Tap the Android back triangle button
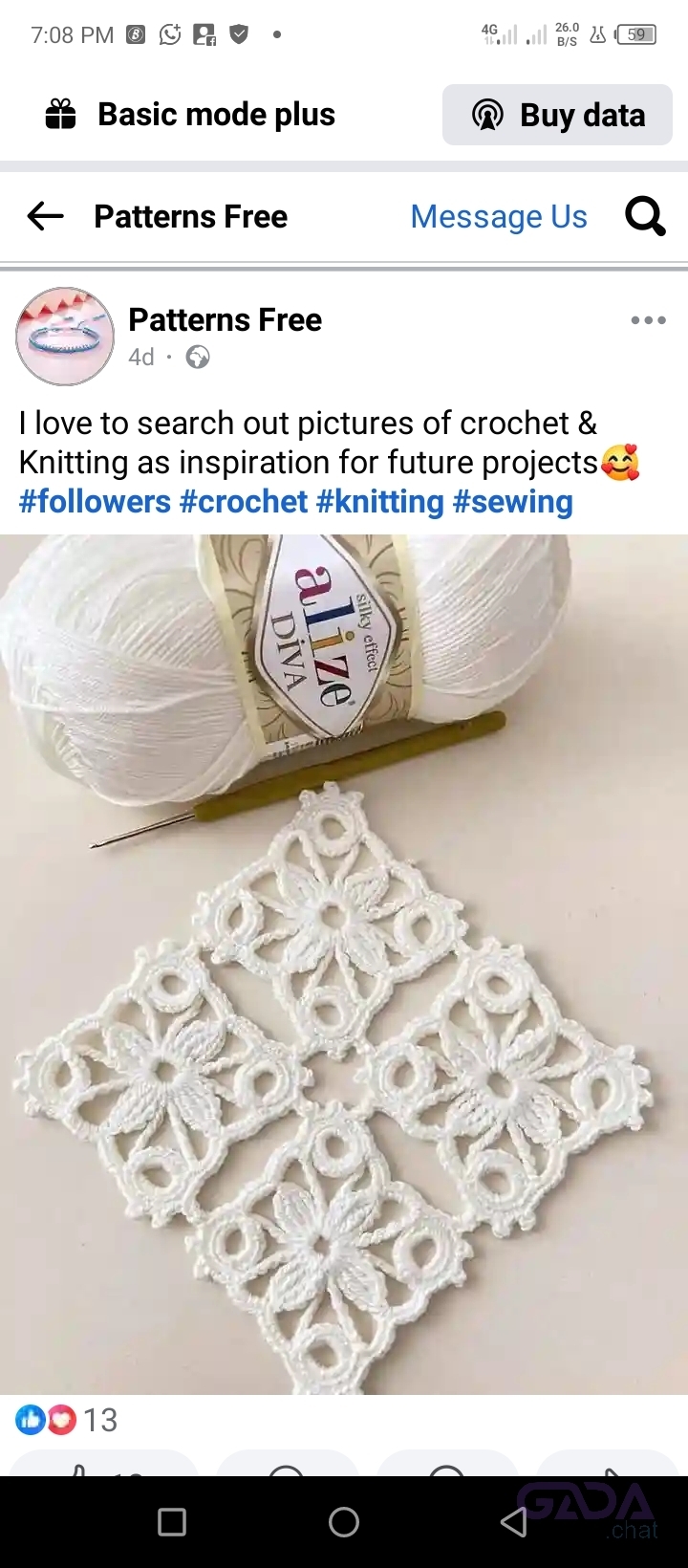Screen dimensions: 688x1568 (514, 1522)
